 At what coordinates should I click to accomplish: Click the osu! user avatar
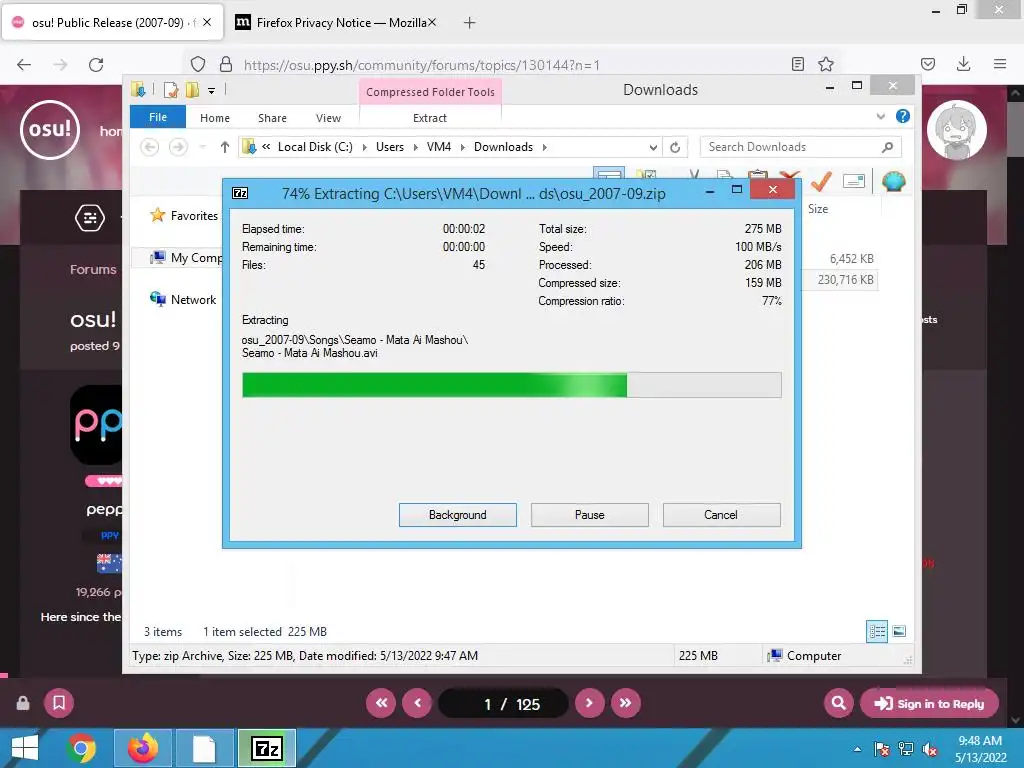click(x=957, y=130)
